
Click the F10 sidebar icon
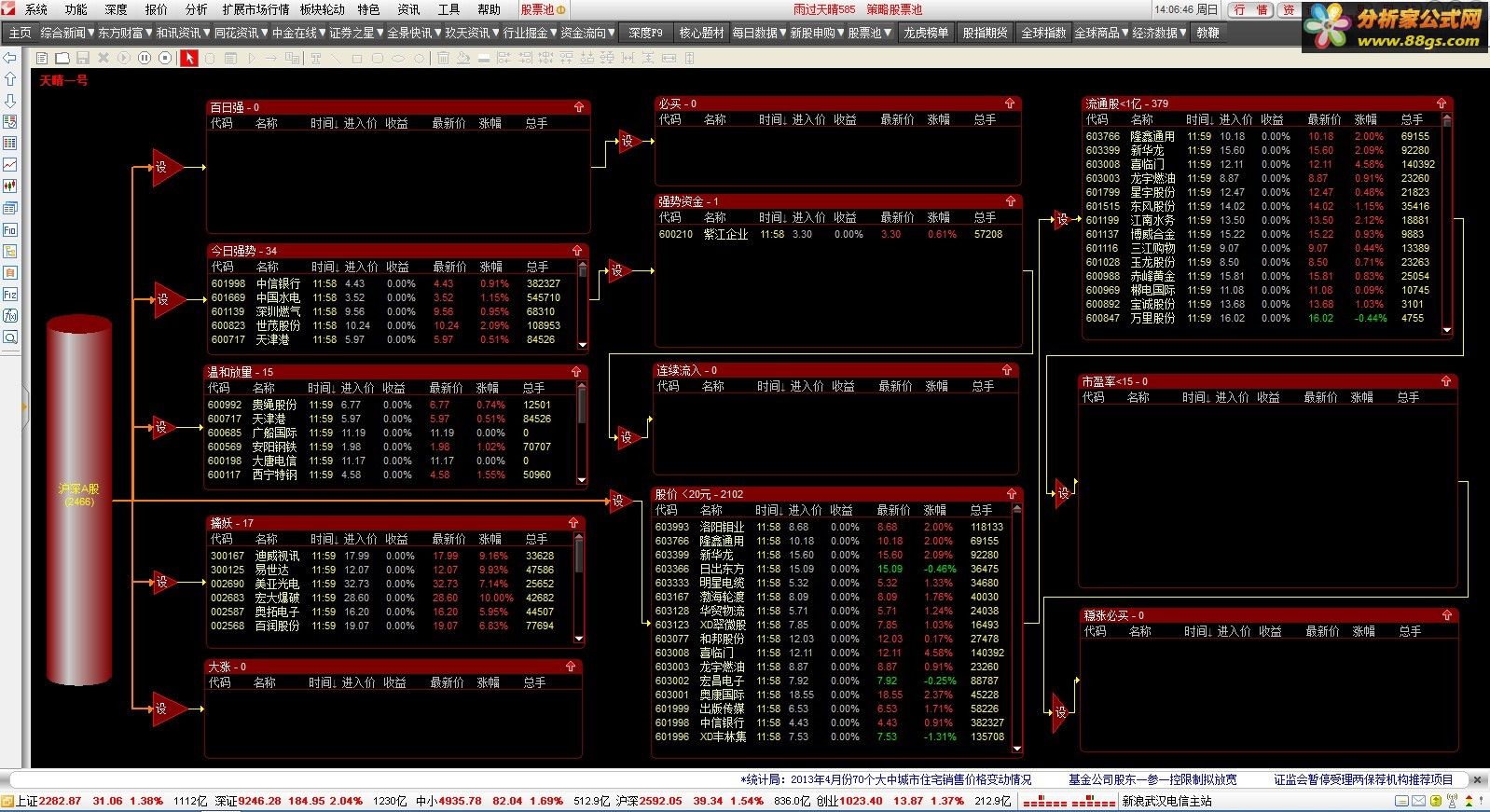(10, 229)
